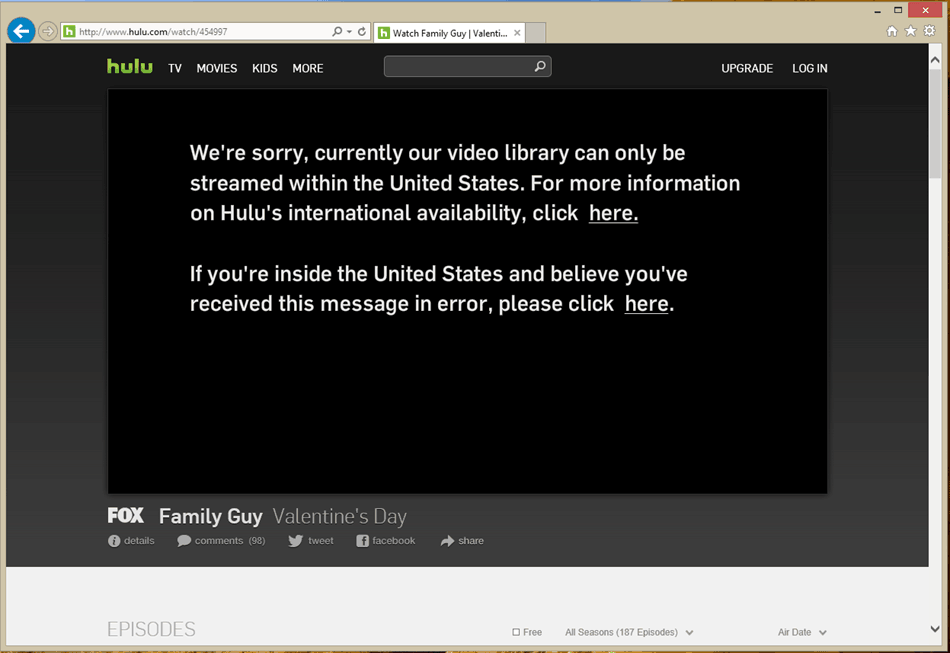Image resolution: width=950 pixels, height=653 pixels.
Task: Click the vertical scrollbar thumb
Action: (x=935, y=123)
